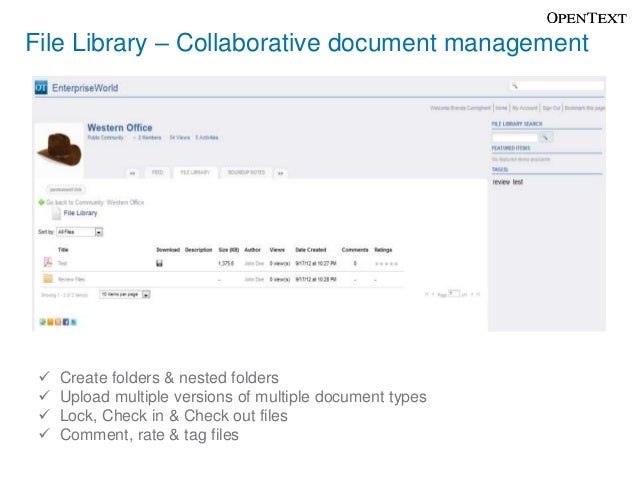Viewport: 638px width, 479px height.
Task: Click John Doe author in Test row
Action: click(254, 263)
